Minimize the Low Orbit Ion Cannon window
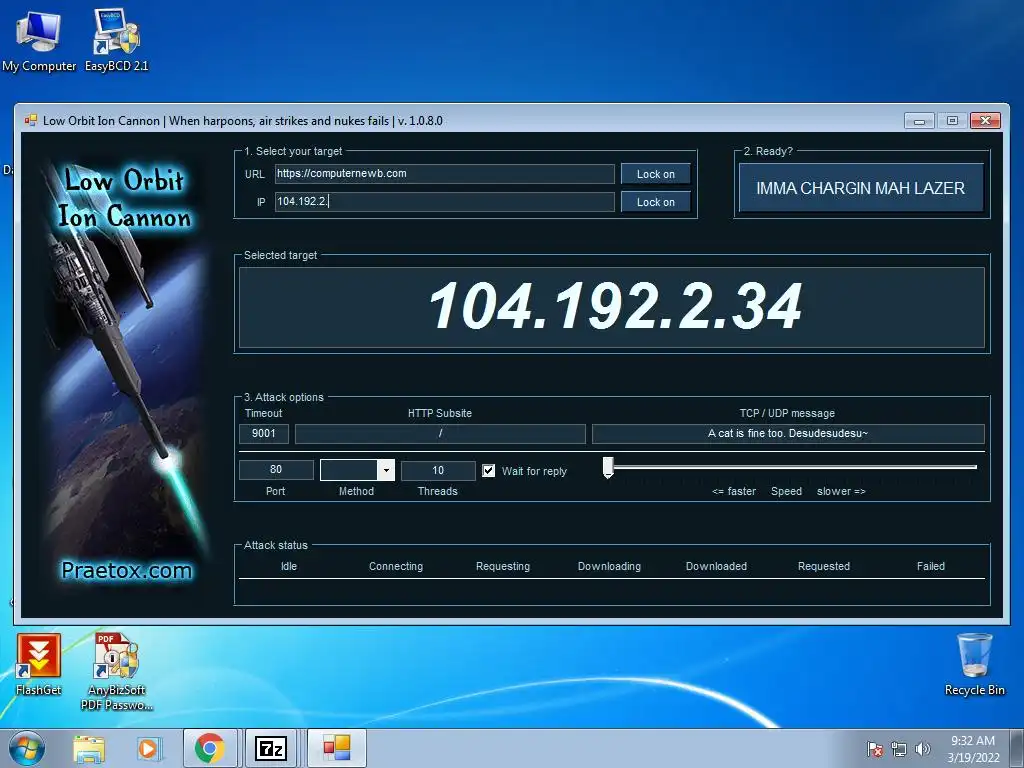Image resolution: width=1024 pixels, height=768 pixels. (919, 121)
